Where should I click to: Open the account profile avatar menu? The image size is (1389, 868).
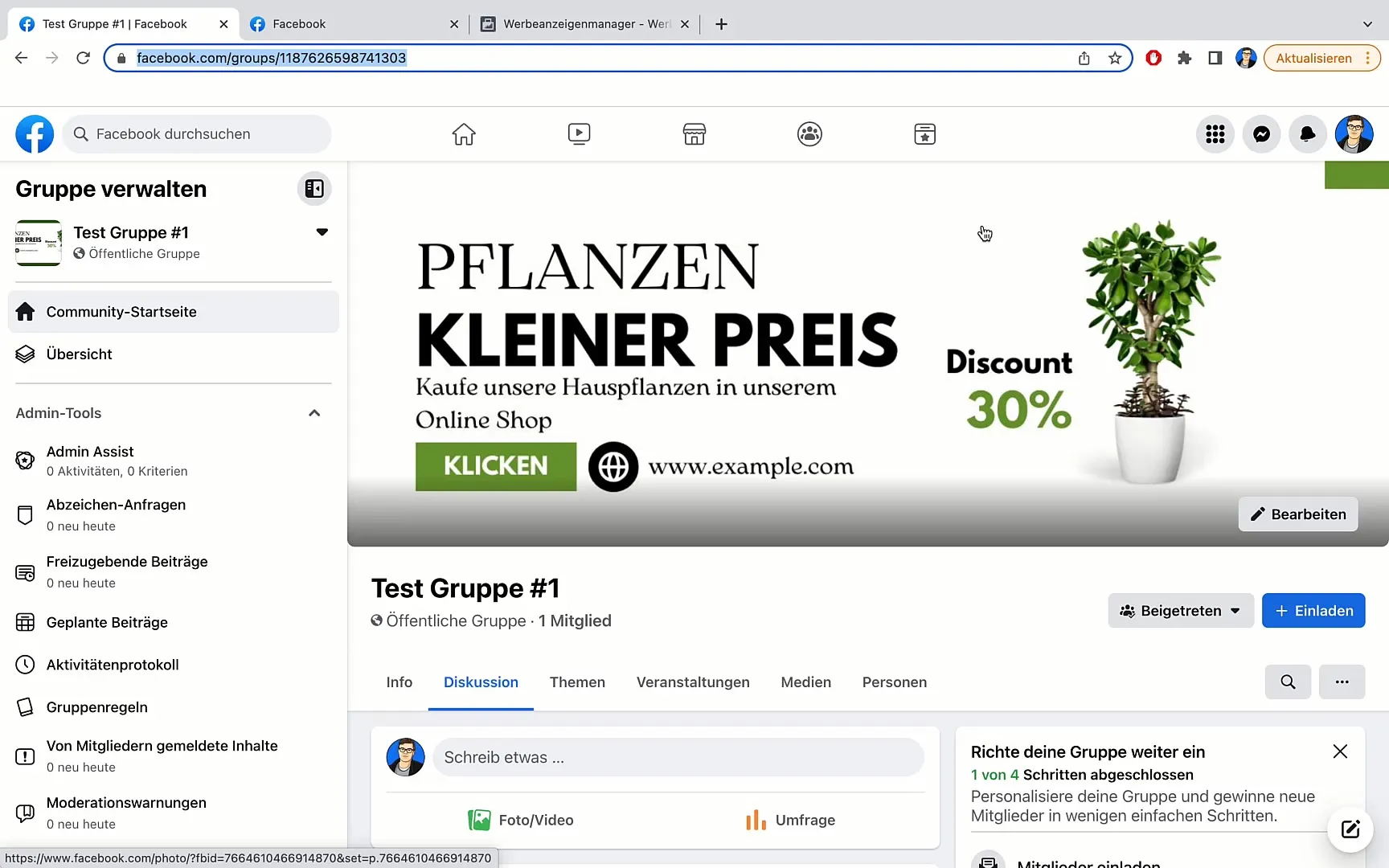point(1354,134)
